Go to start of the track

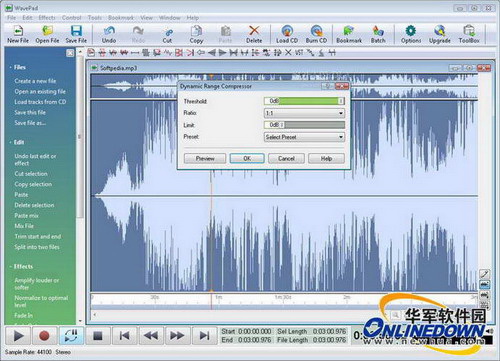pos(124,336)
